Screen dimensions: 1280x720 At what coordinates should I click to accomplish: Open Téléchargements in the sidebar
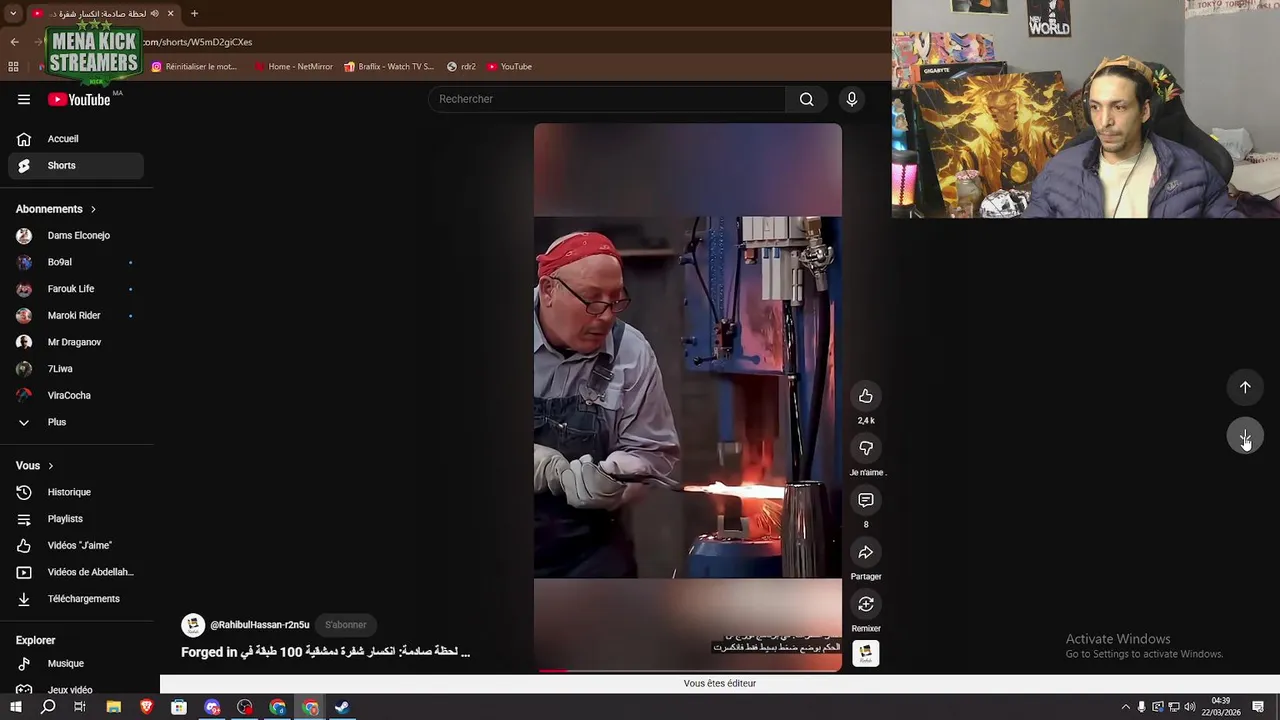pos(76,599)
